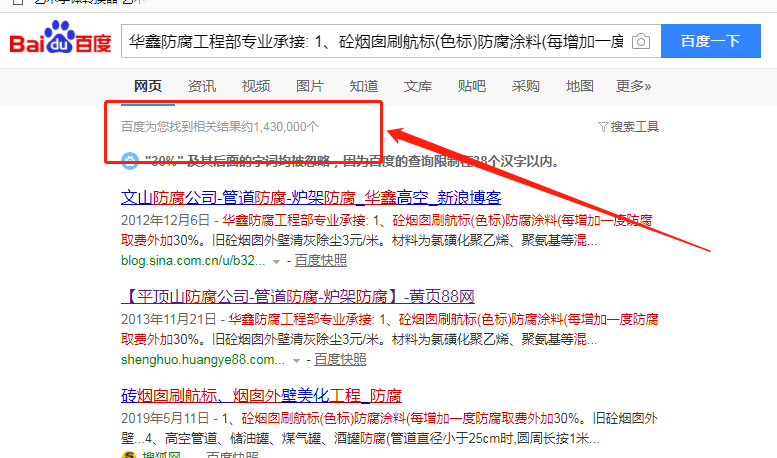Viewport: 777px width, 458px height.
Task: Open 搜索工具 filter options
Action: [x=628, y=127]
